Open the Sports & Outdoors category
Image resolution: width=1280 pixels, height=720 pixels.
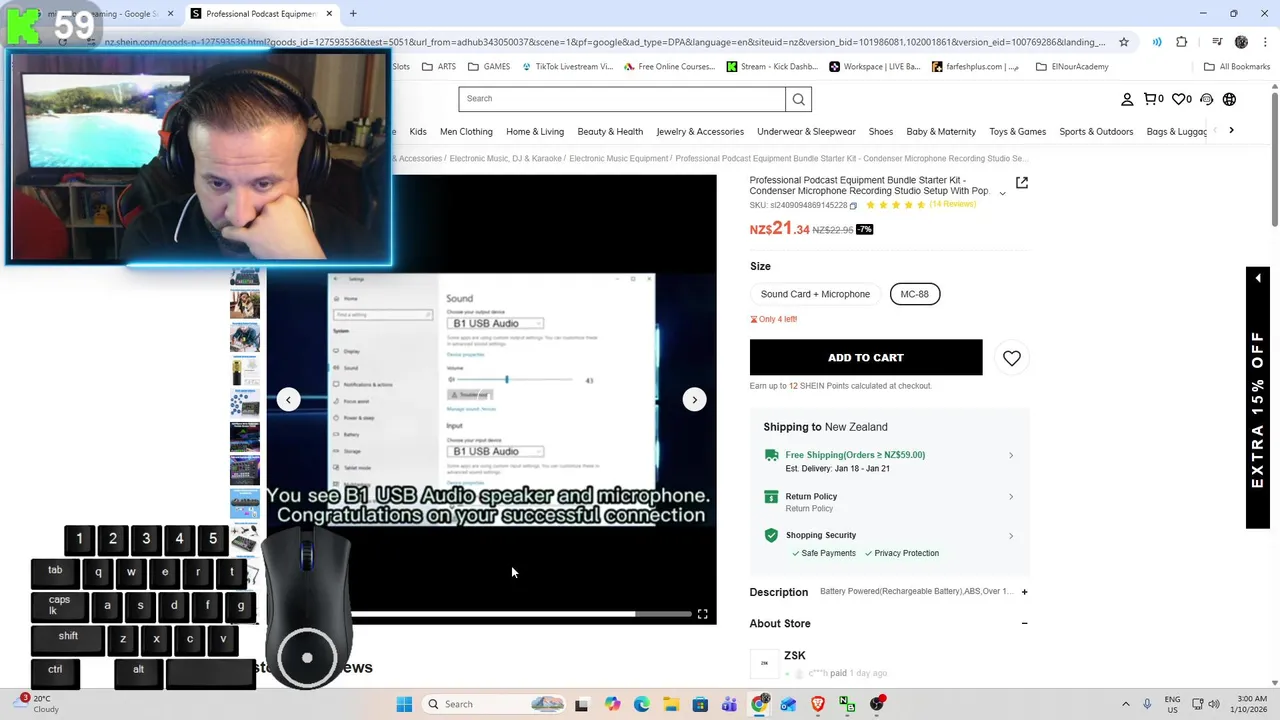1096,132
